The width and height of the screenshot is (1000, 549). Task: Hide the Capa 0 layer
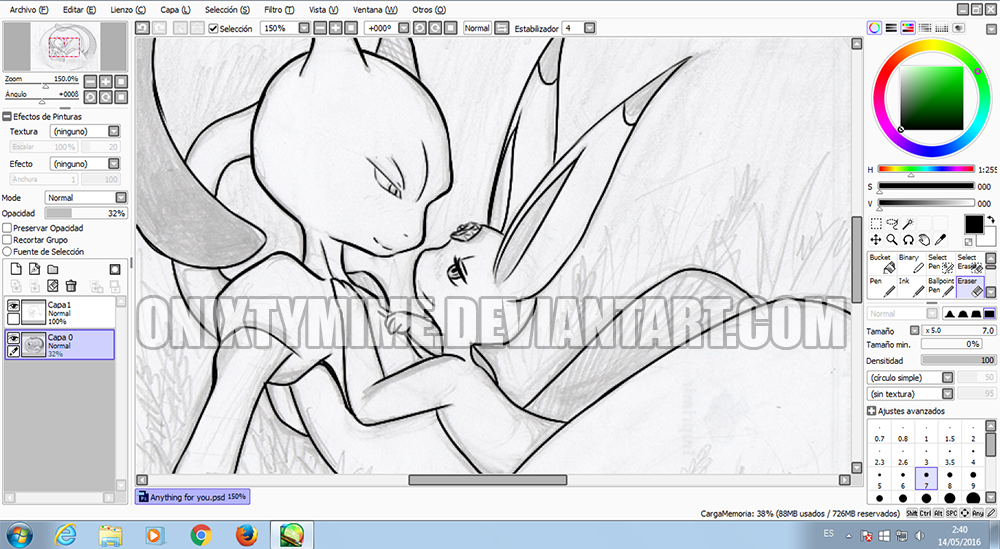coord(13,339)
